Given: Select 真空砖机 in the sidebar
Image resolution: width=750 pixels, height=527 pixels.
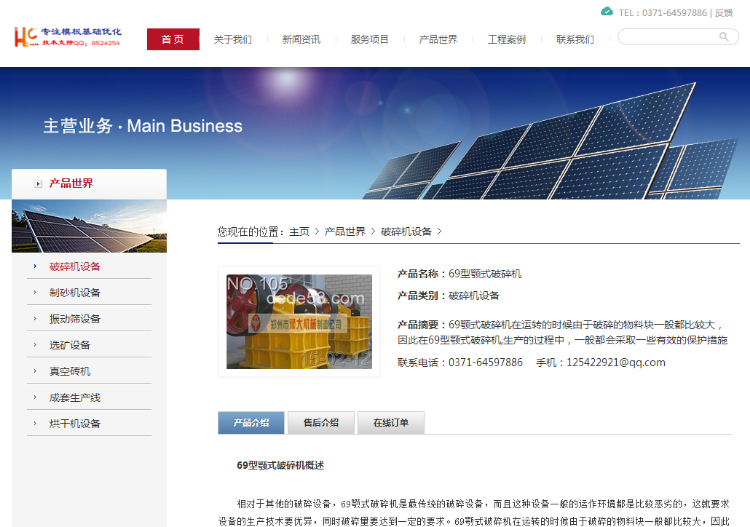Looking at the screenshot, I should pyautogui.click(x=70, y=371).
